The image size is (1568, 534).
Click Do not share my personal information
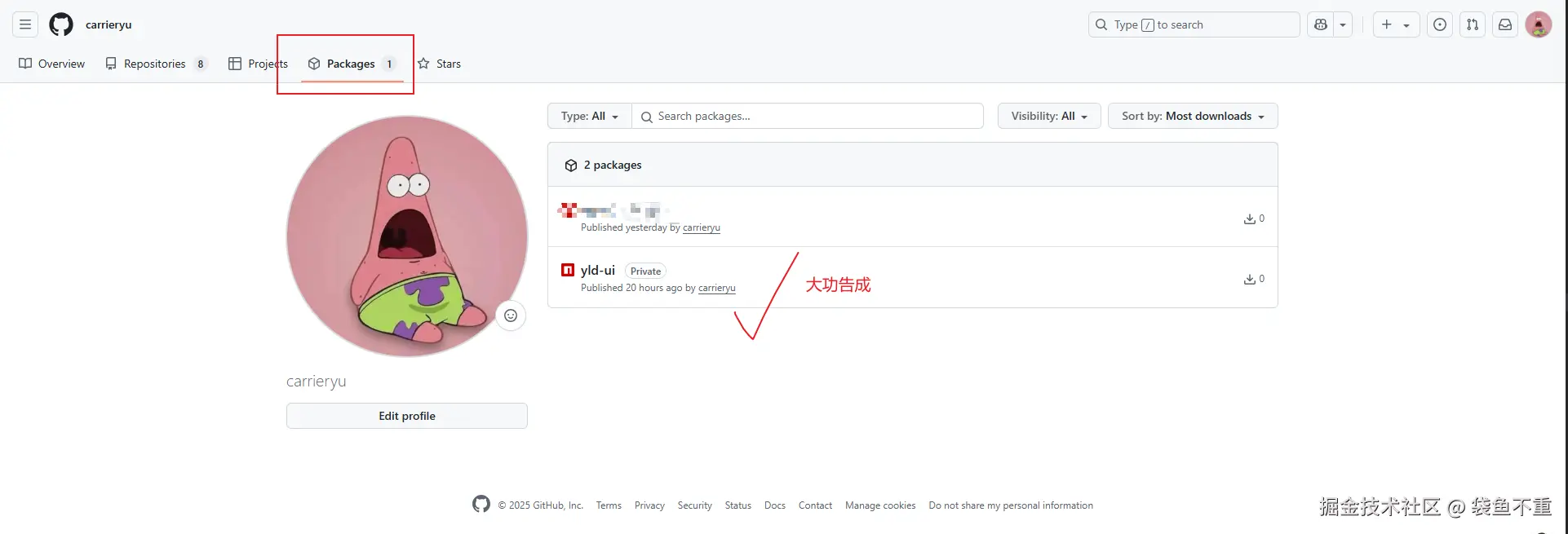click(x=1011, y=505)
